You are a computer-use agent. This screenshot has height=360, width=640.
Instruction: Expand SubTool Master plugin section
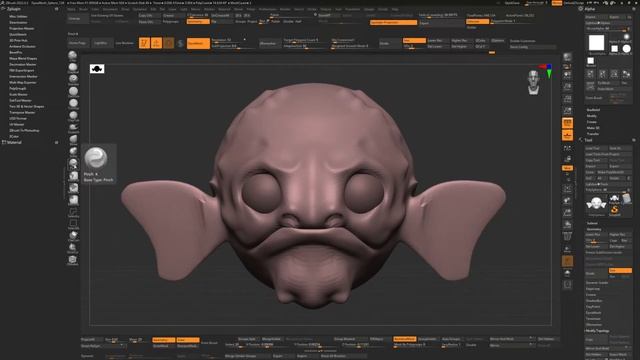[20, 100]
